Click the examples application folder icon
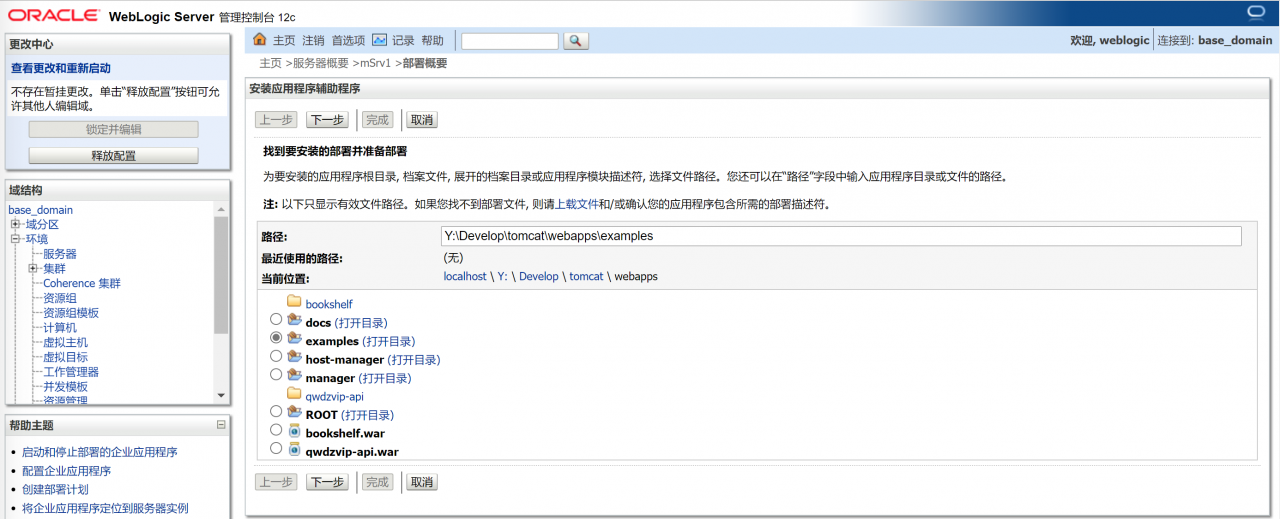Image resolution: width=1280 pixels, height=519 pixels. coord(294,340)
